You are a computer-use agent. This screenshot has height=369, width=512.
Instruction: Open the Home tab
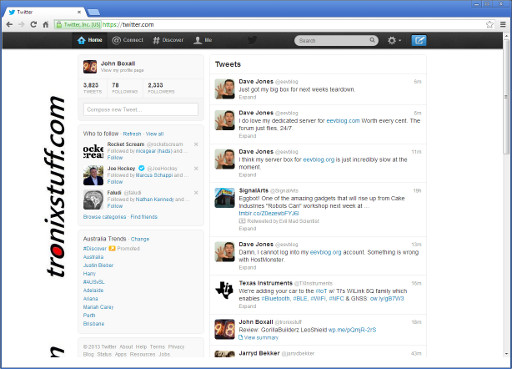click(x=90, y=40)
